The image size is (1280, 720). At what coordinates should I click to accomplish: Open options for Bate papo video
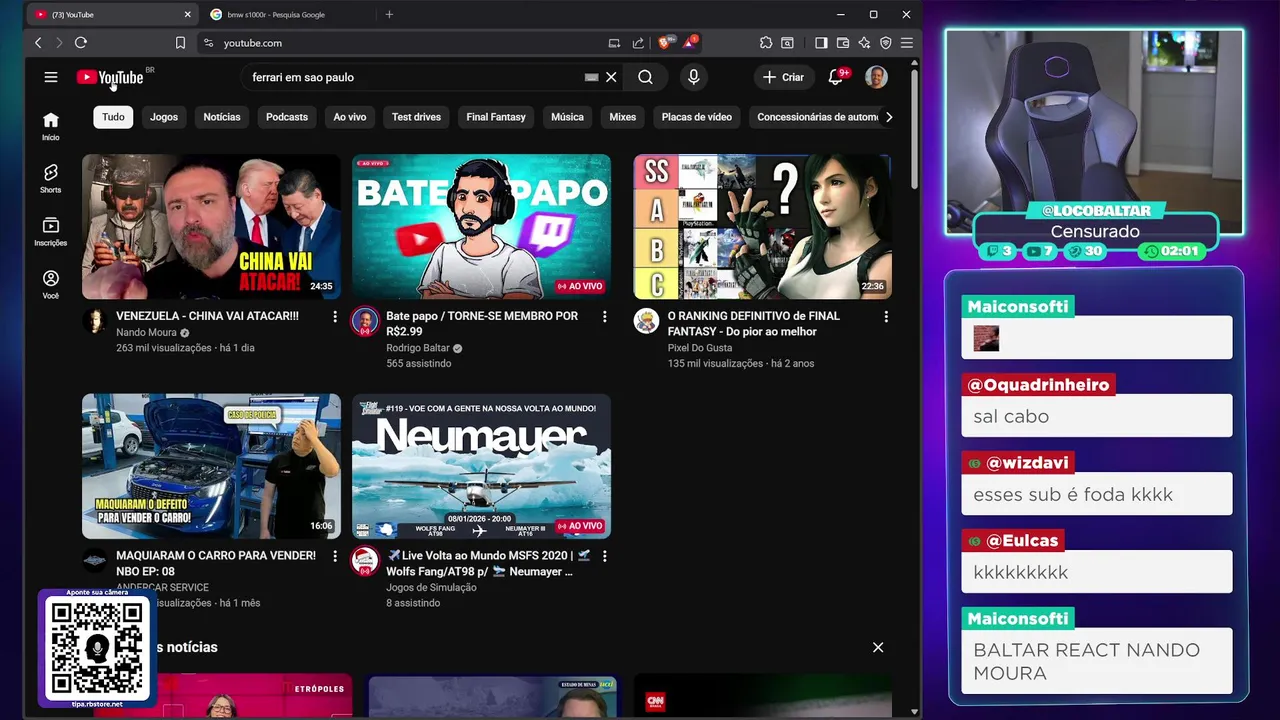[604, 316]
